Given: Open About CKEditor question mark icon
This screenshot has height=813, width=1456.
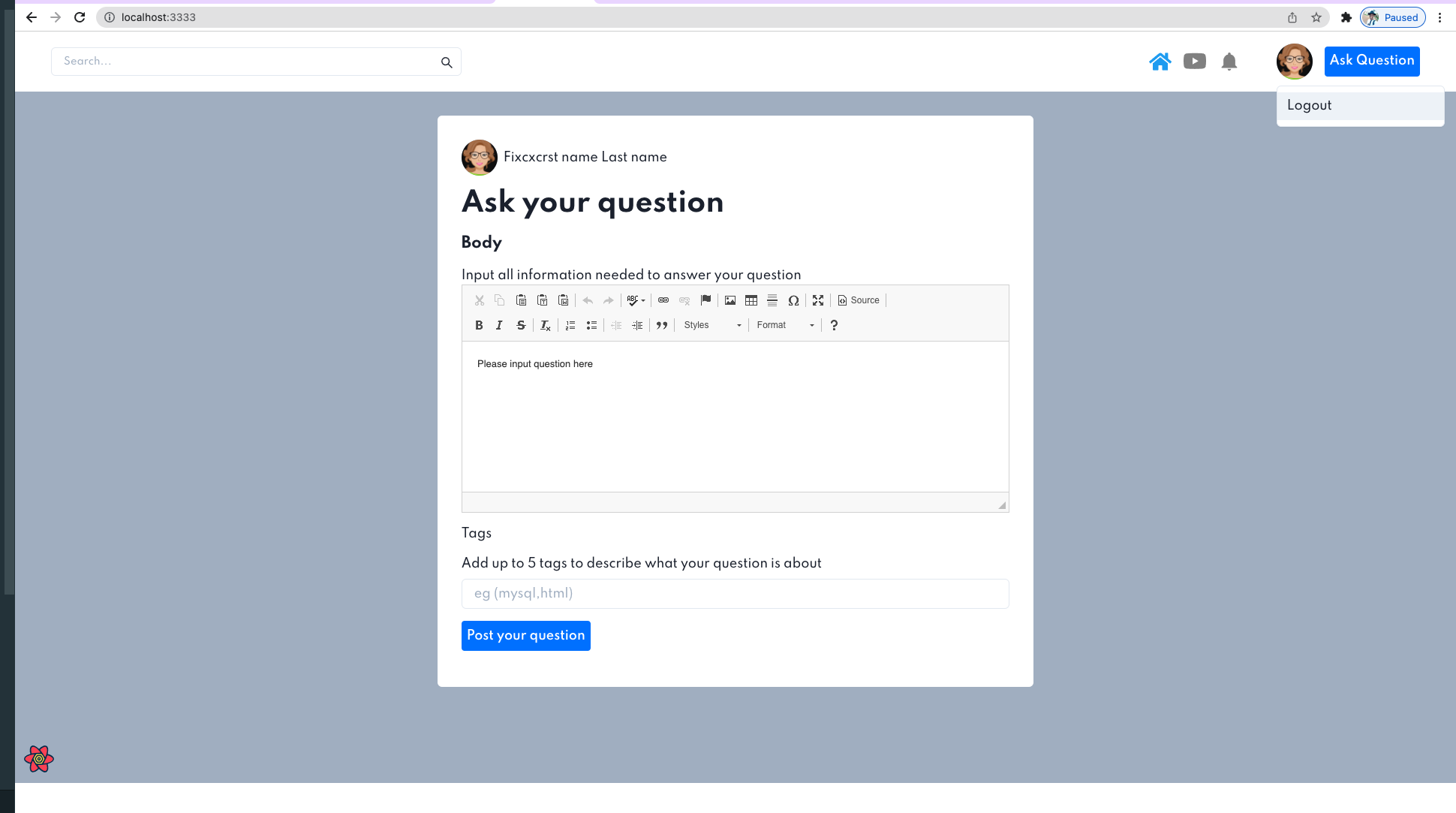Looking at the screenshot, I should [x=834, y=325].
